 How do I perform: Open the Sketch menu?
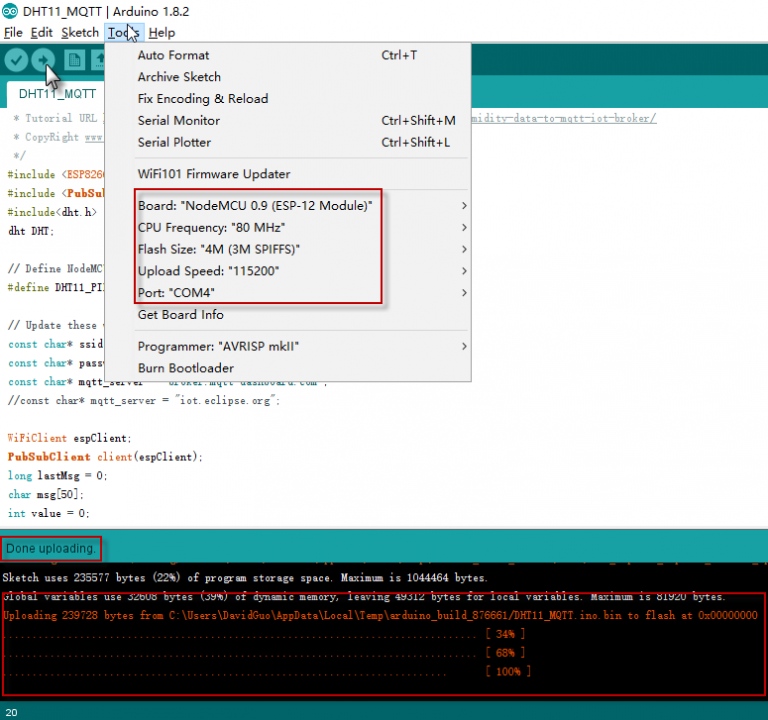tap(80, 32)
